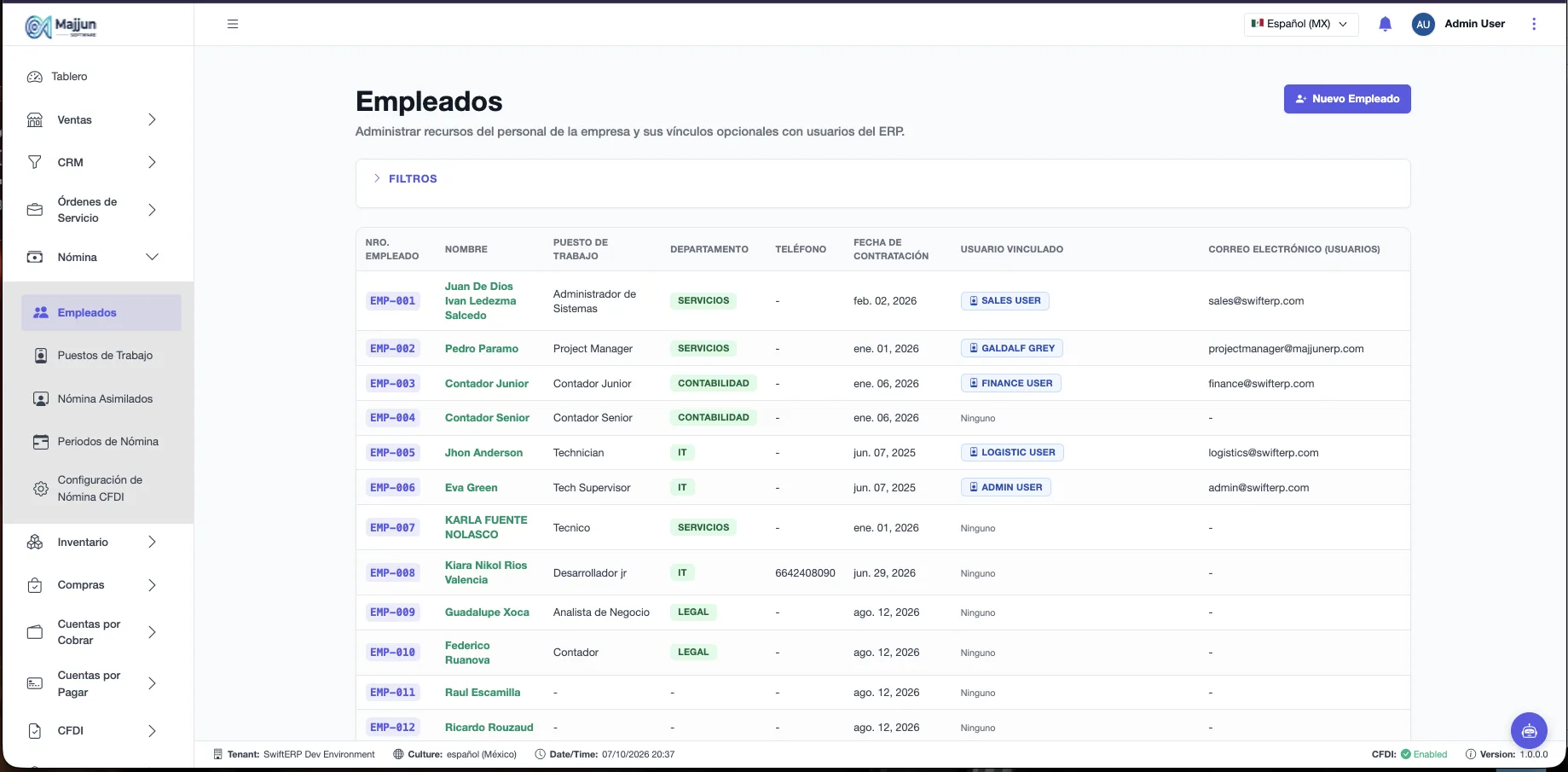This screenshot has height=772, width=1568.
Task: Open Nómina Asimilados menu item
Action: [x=101, y=398]
